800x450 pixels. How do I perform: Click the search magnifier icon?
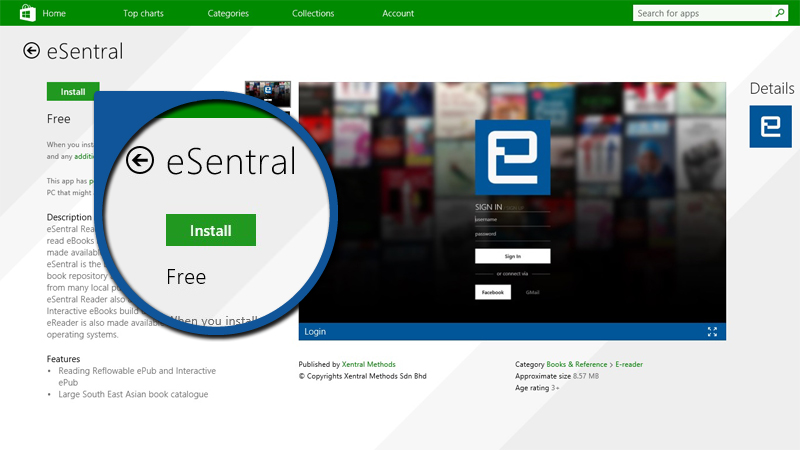(x=780, y=13)
